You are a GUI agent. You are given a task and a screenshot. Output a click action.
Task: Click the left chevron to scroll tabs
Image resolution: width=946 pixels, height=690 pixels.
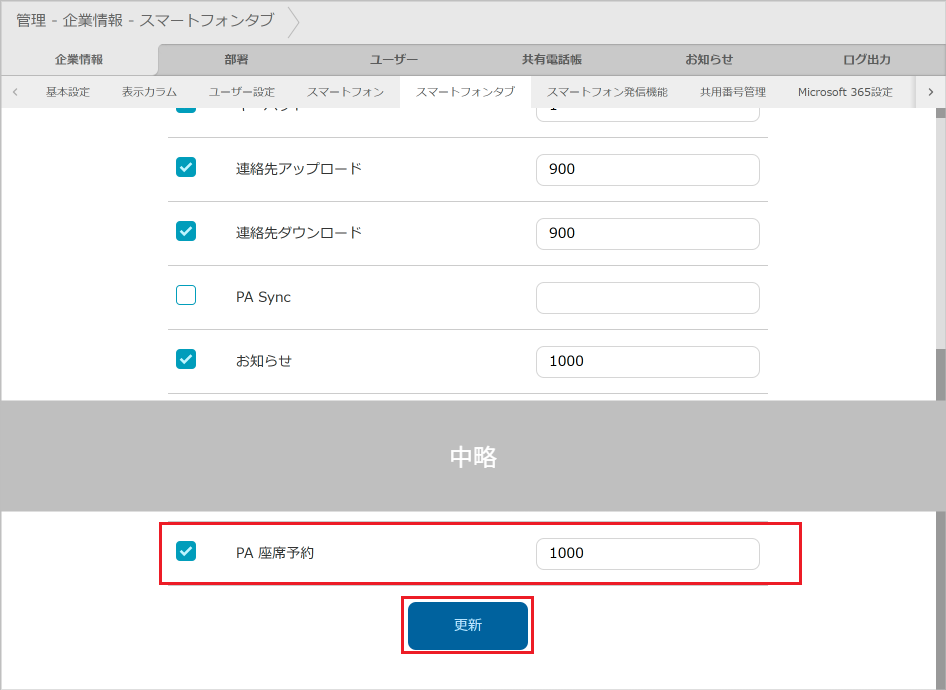coord(15,91)
